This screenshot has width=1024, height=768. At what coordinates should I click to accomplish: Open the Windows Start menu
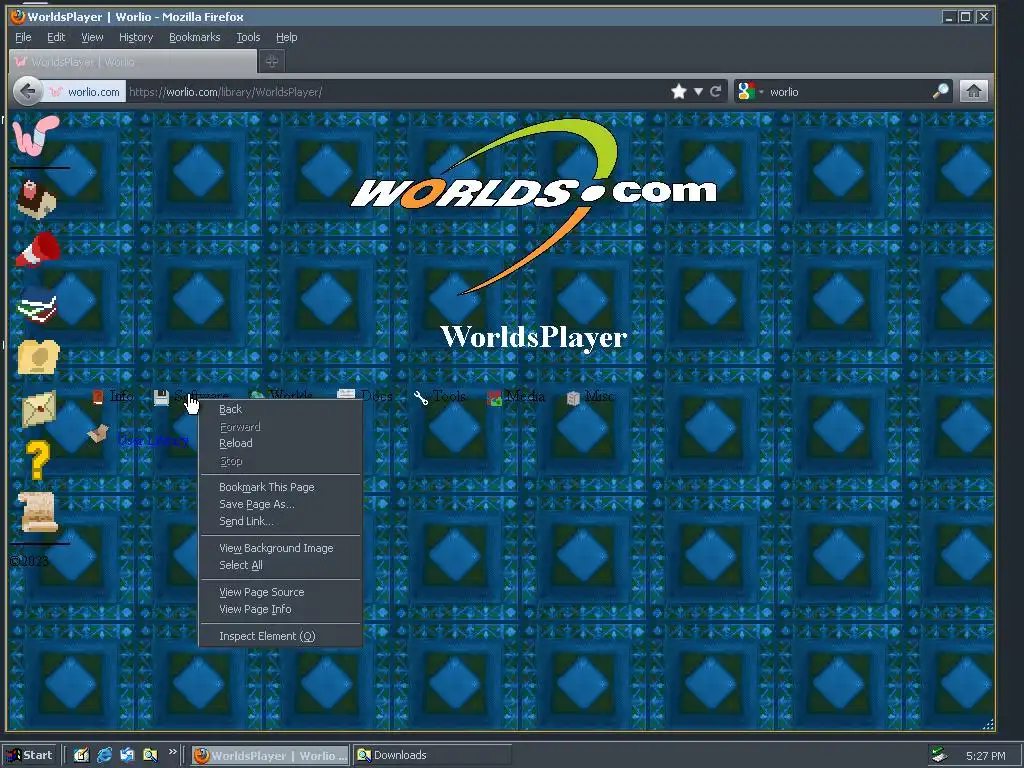point(30,756)
